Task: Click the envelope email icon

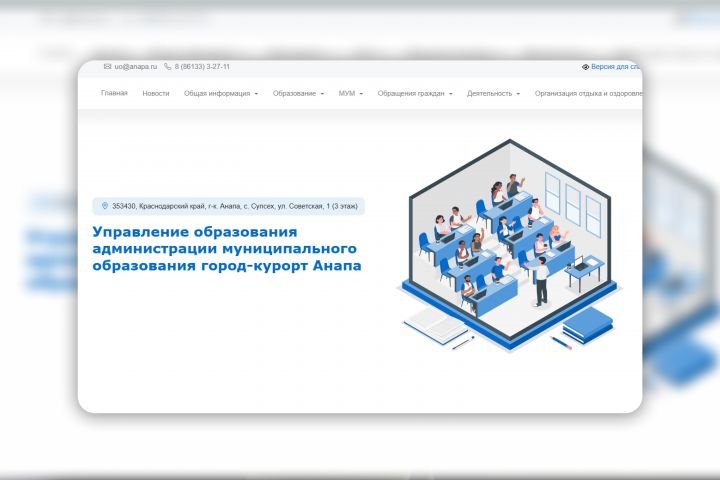Action: pyautogui.click(x=107, y=67)
